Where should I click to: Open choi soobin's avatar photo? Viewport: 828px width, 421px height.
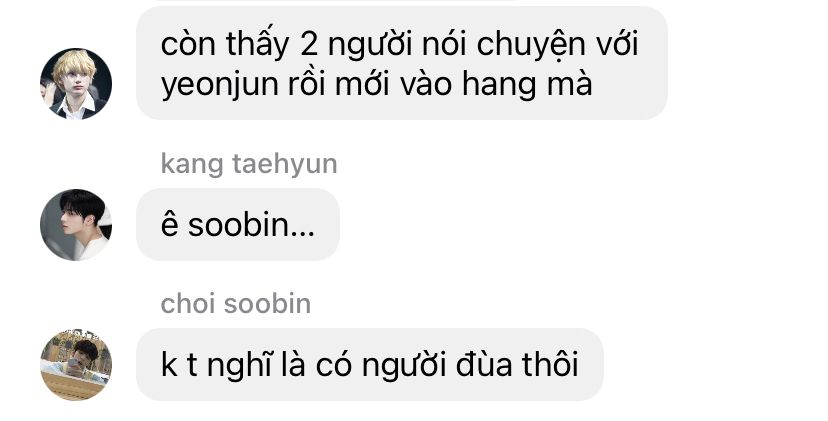pyautogui.click(x=76, y=364)
